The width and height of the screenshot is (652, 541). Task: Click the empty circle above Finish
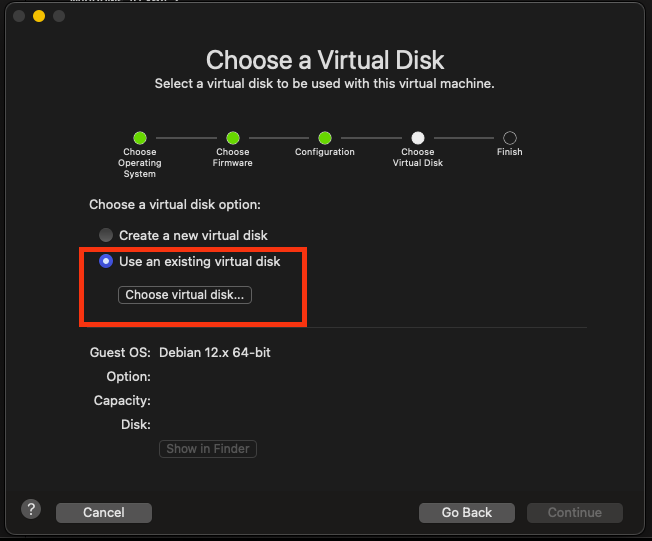click(x=510, y=138)
